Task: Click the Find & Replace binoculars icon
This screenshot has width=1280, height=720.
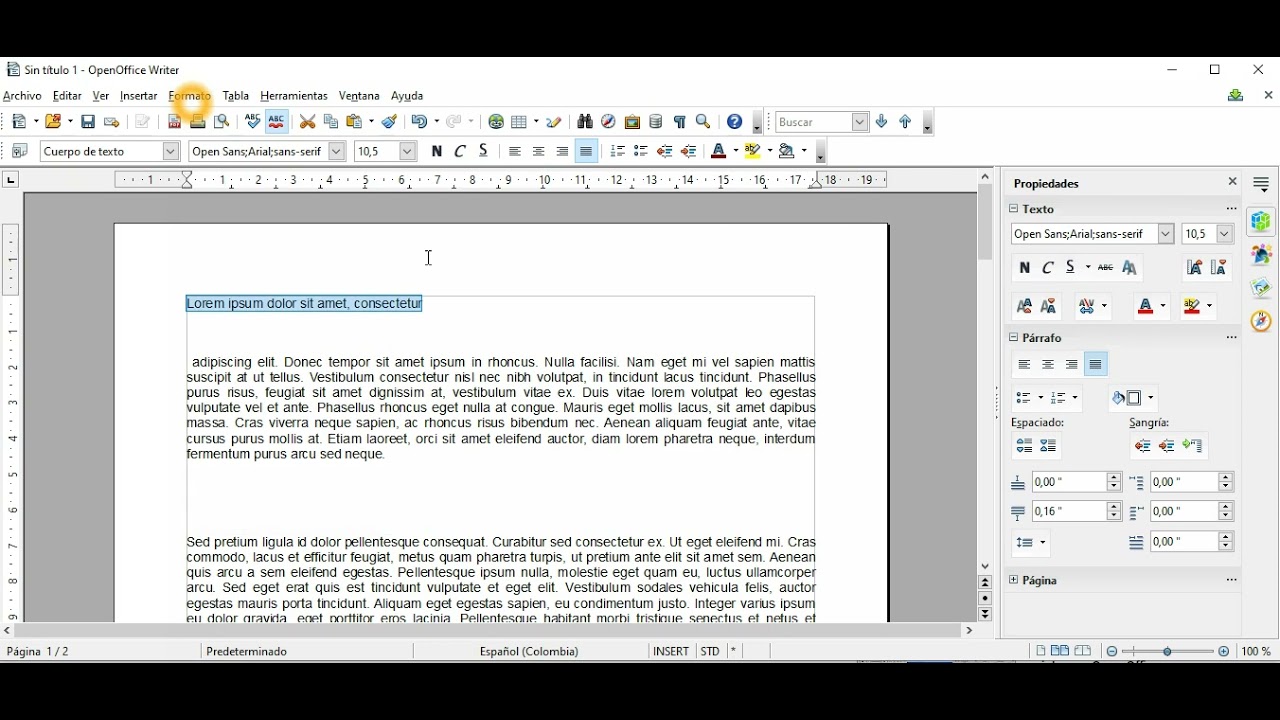Action: 585,122
